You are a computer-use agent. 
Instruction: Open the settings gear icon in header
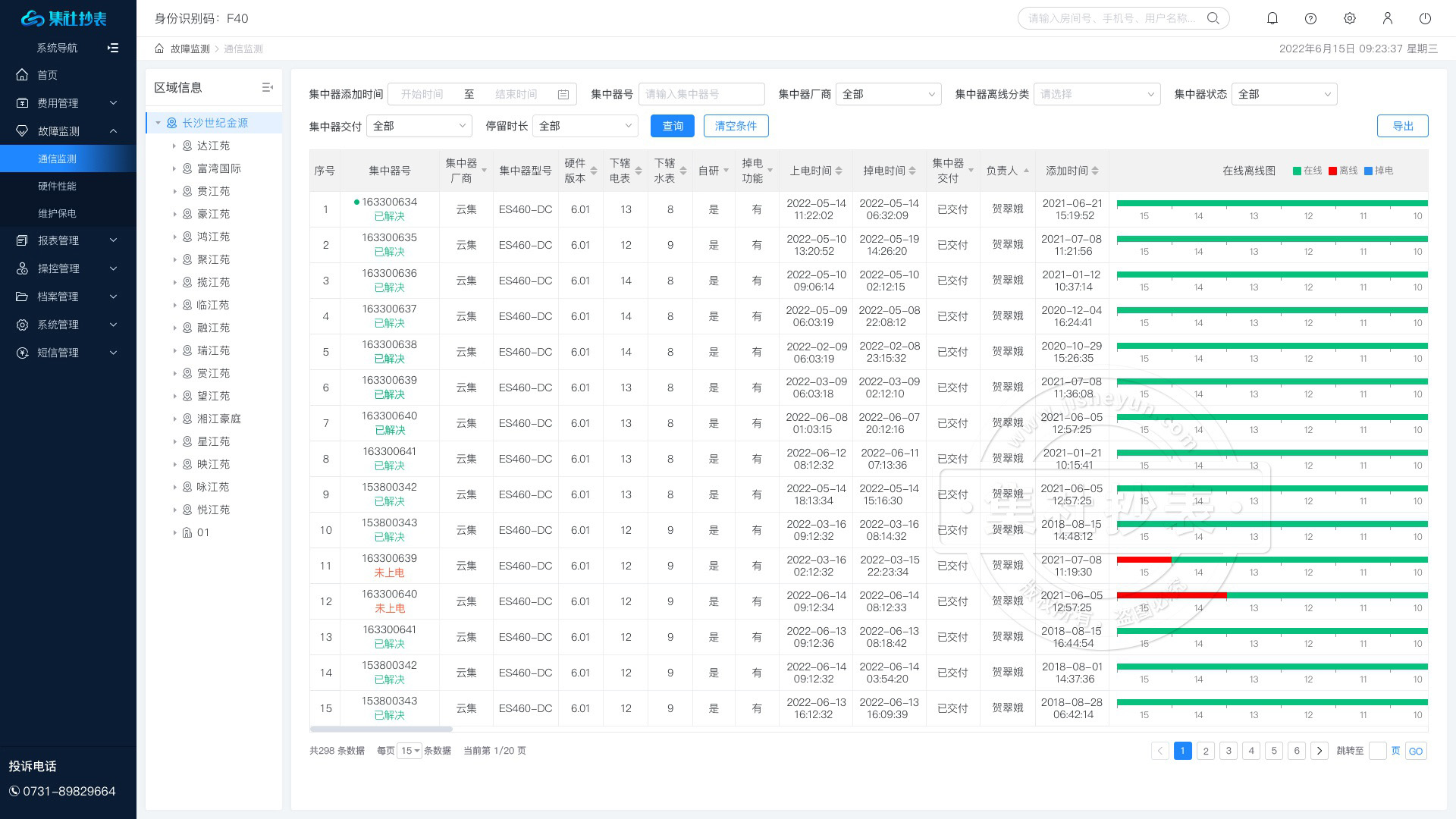pos(1349,18)
